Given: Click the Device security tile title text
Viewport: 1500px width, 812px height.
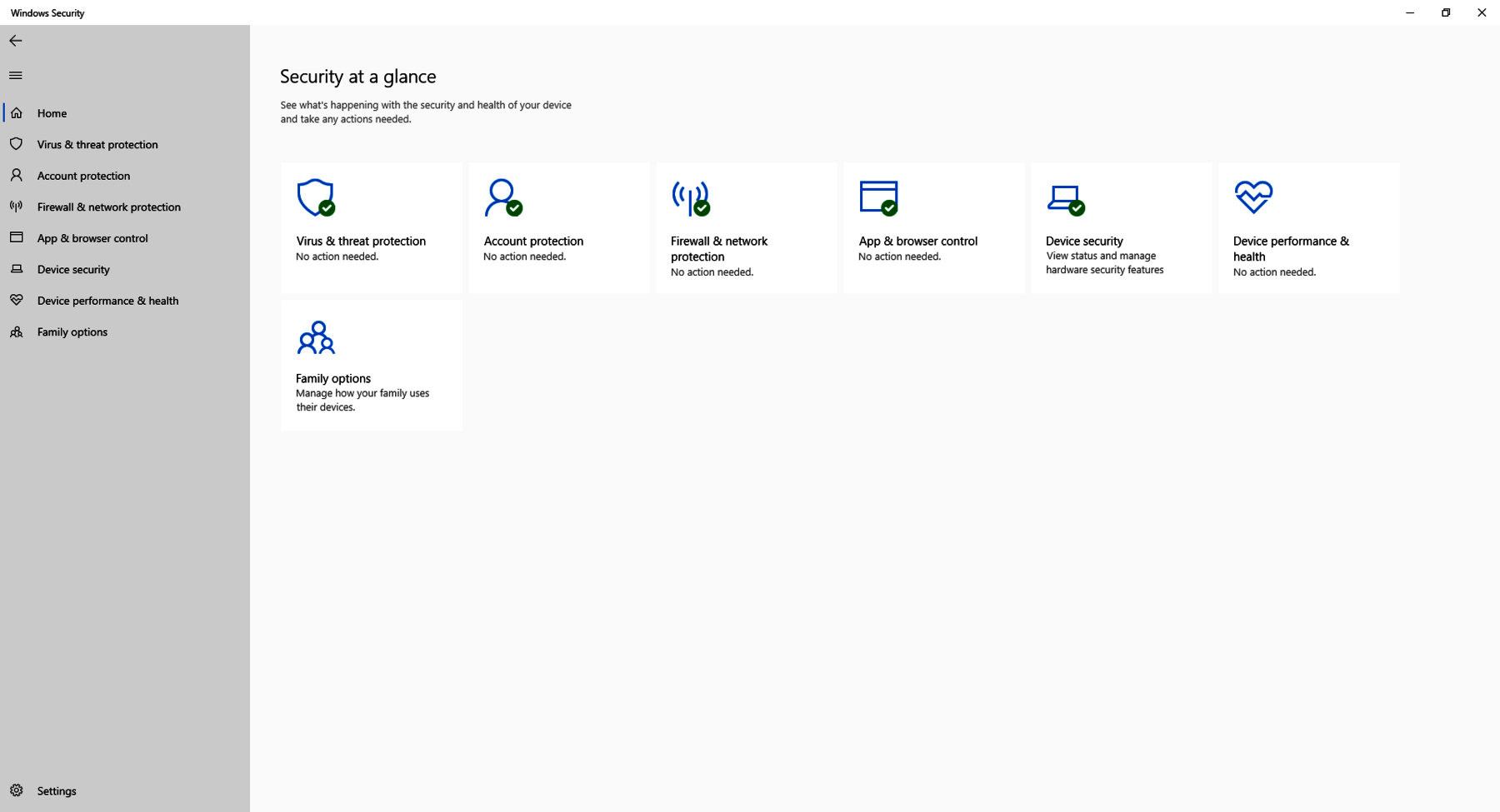Looking at the screenshot, I should coord(1084,242).
